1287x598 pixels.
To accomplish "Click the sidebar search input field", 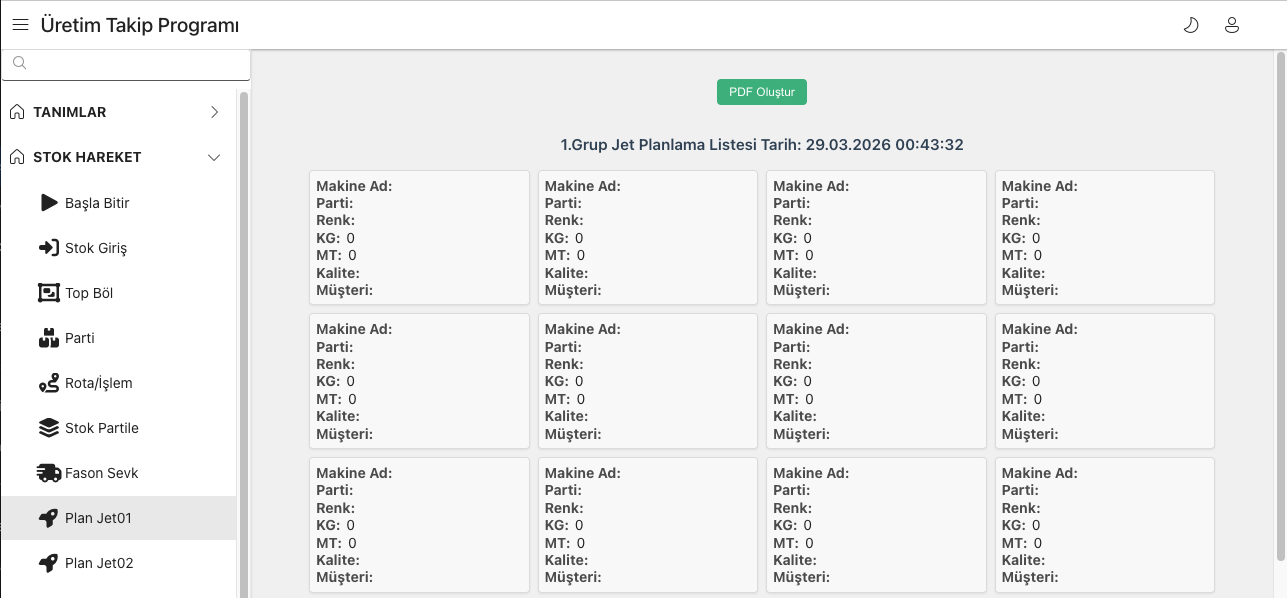I will [x=130, y=63].
